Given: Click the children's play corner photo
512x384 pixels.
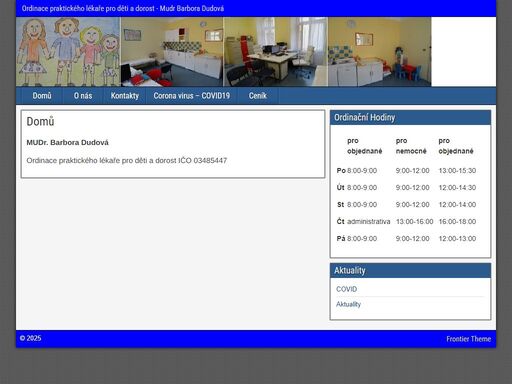Looking at the screenshot, I should tap(380, 52).
